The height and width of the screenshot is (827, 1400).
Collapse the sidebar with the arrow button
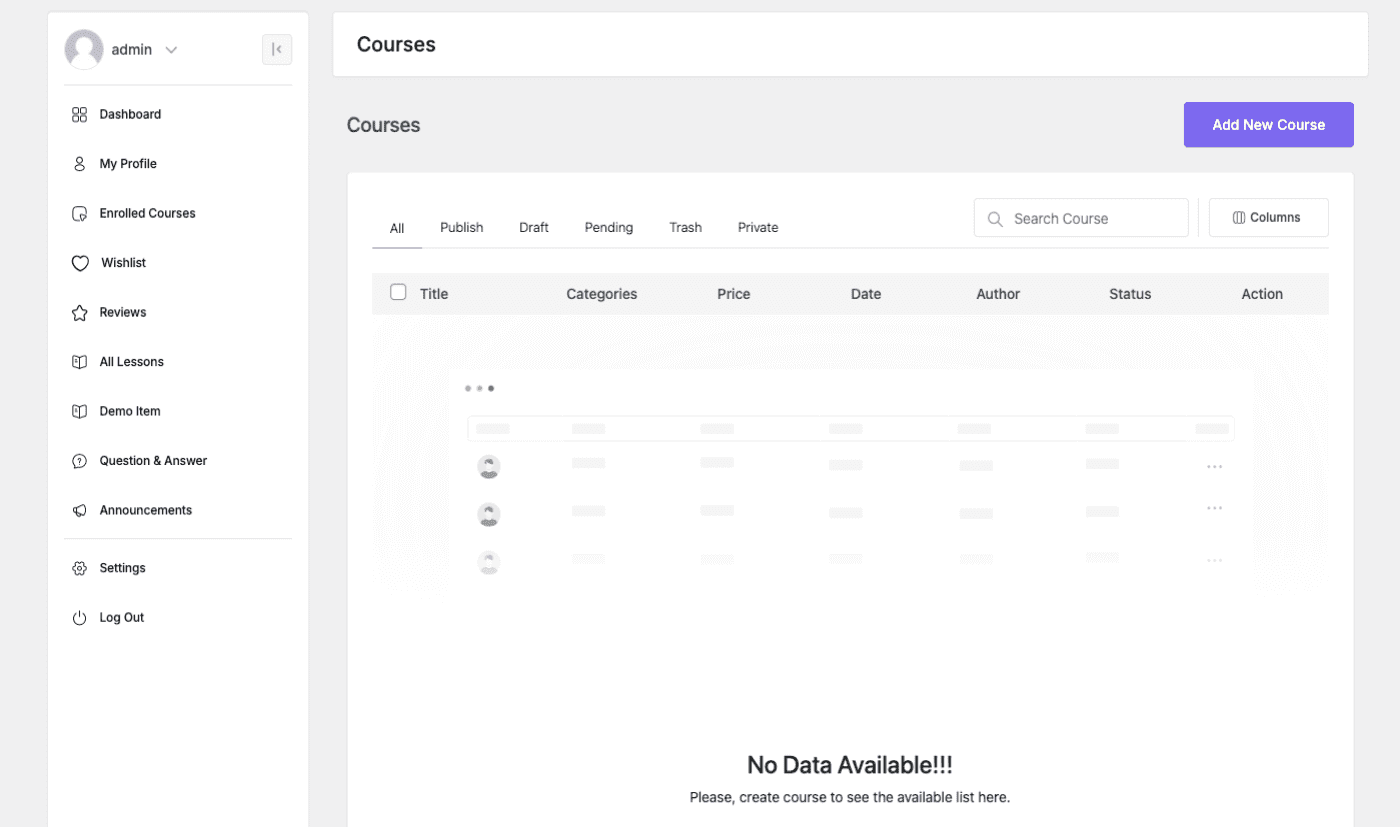pos(277,50)
